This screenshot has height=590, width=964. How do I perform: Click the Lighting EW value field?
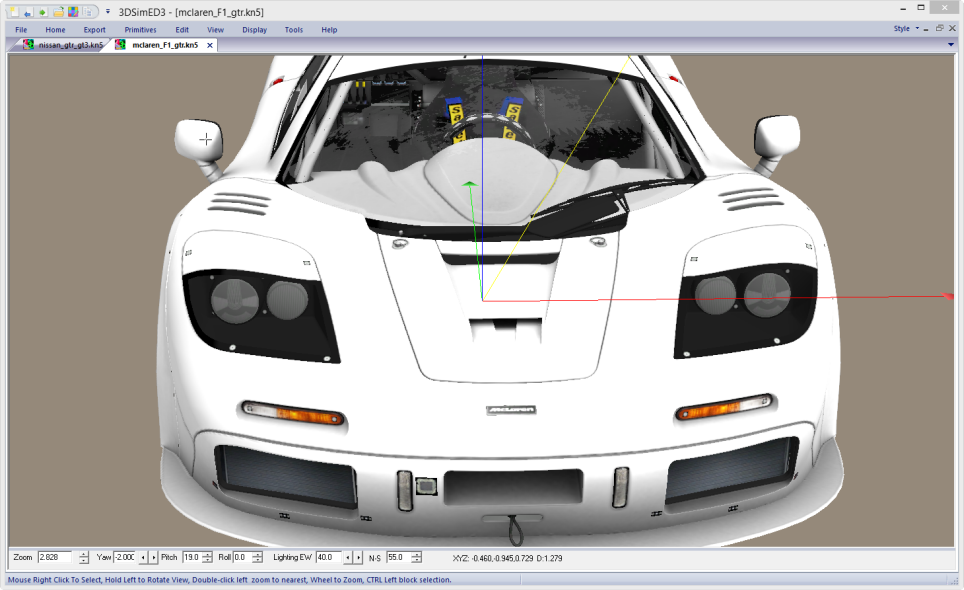[x=328, y=557]
